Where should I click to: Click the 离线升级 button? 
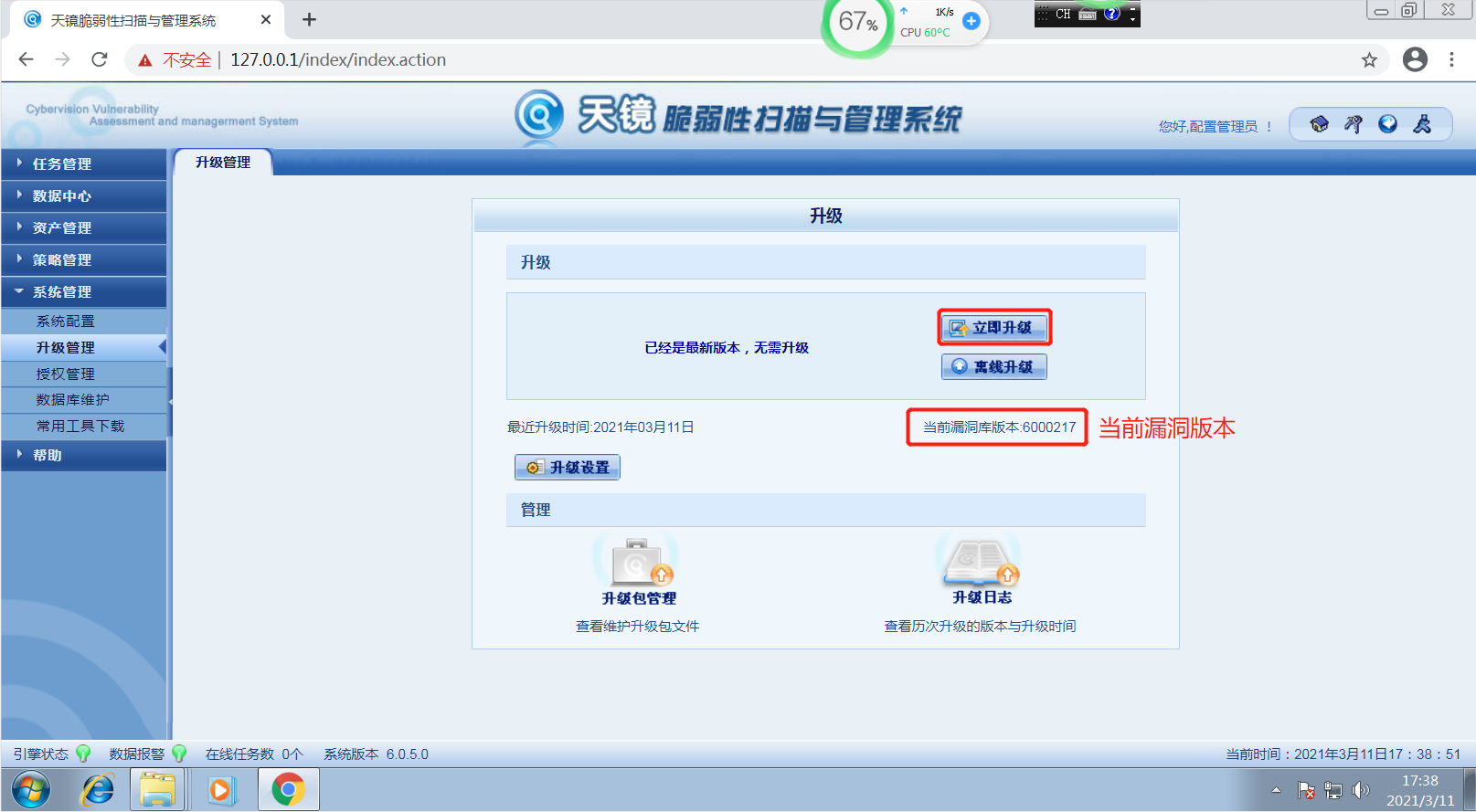994,367
